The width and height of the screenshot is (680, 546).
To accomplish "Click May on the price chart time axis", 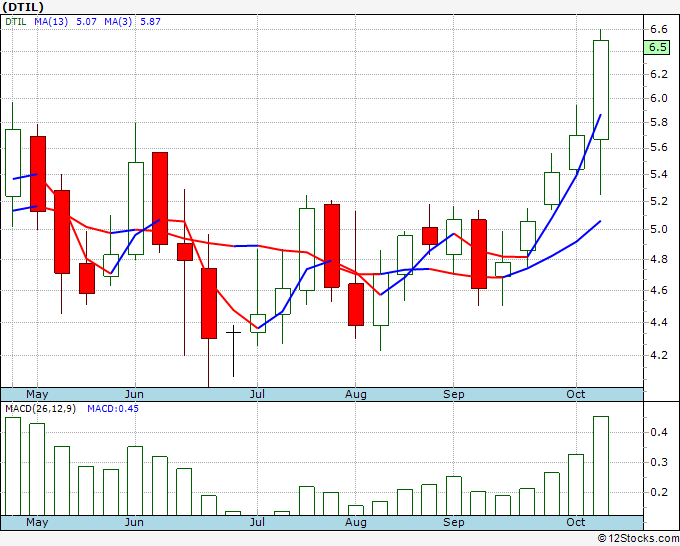I will pos(37,394).
